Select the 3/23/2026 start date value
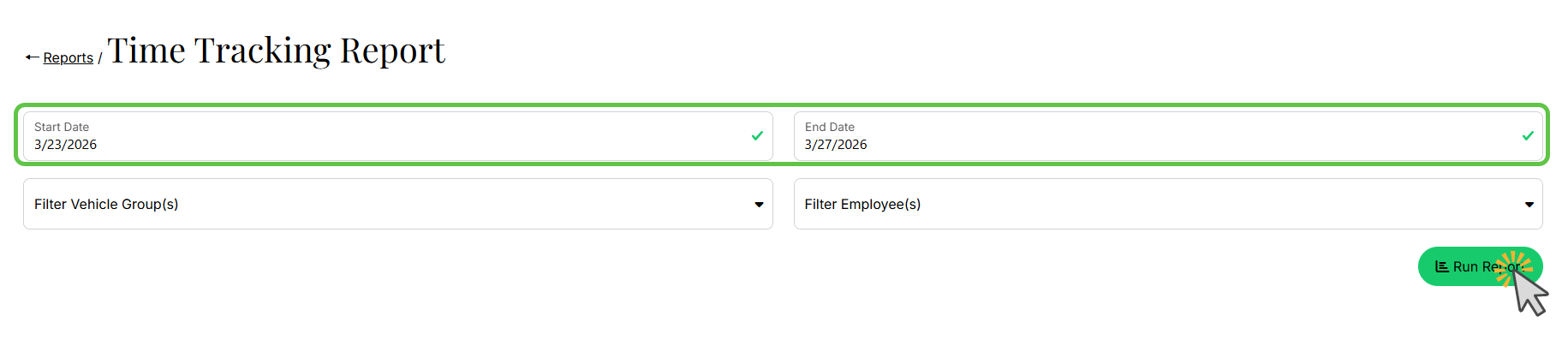This screenshot has height=352, width=1568. pyautogui.click(x=65, y=145)
